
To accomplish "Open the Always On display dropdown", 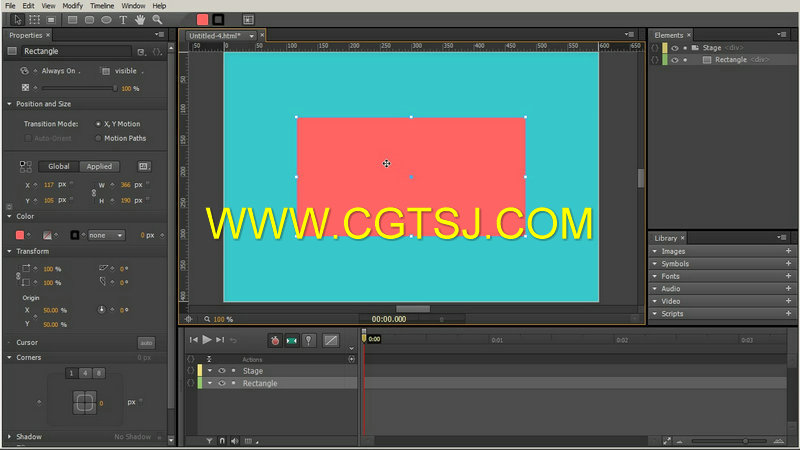I will [x=61, y=71].
